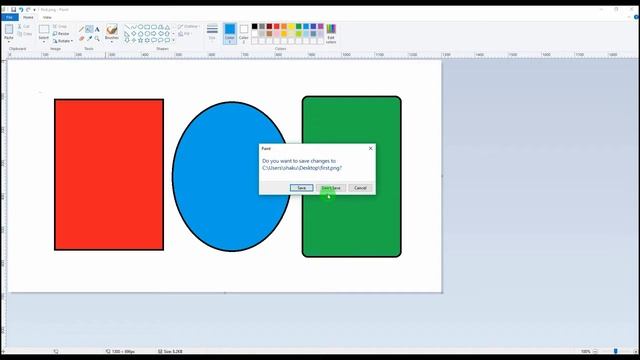Close the Paint save prompt with X

[371, 148]
